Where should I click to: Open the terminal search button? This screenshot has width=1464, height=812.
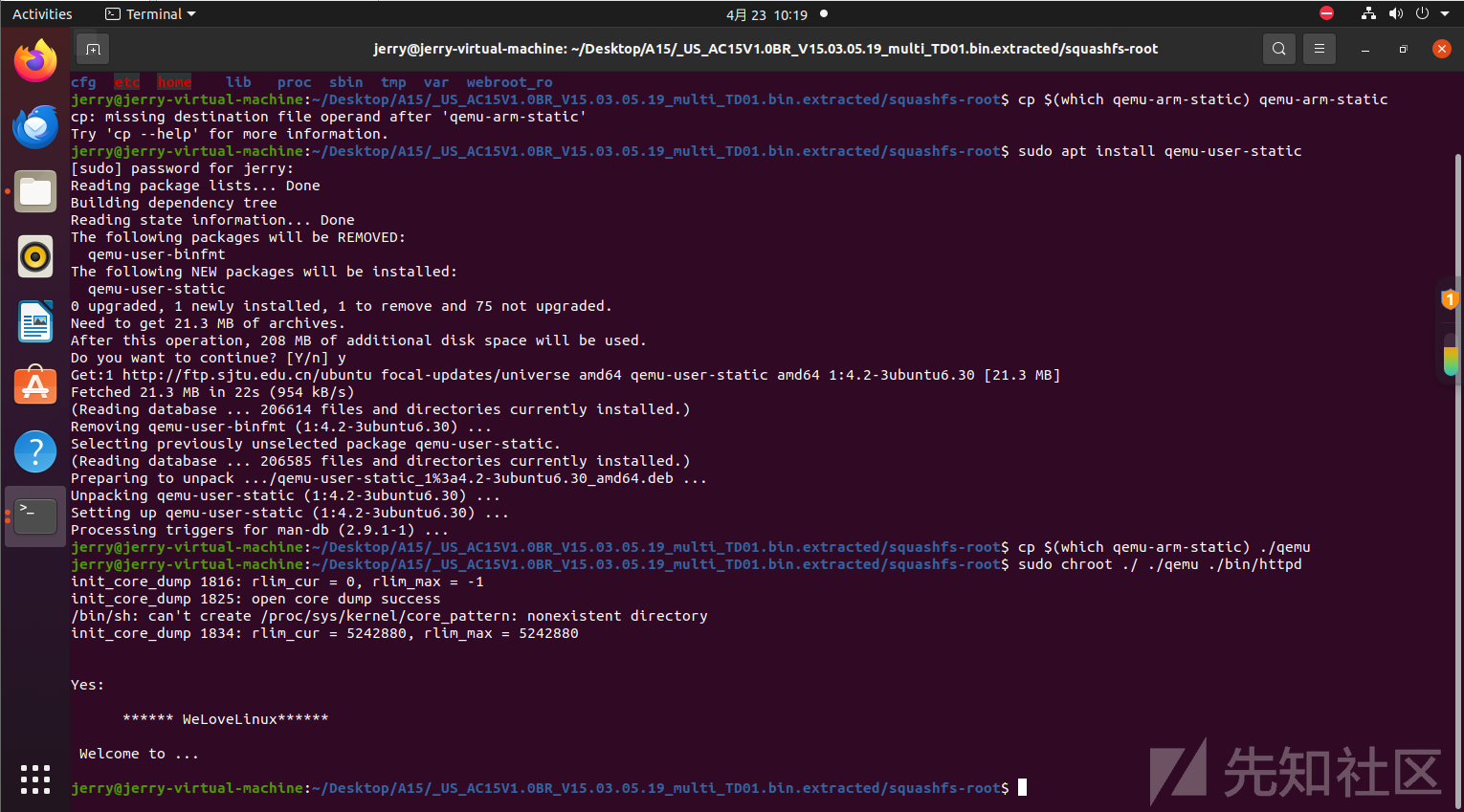coord(1279,49)
